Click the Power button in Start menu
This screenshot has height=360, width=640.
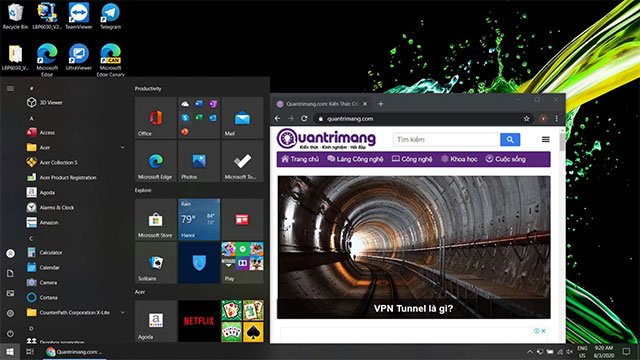(10, 333)
